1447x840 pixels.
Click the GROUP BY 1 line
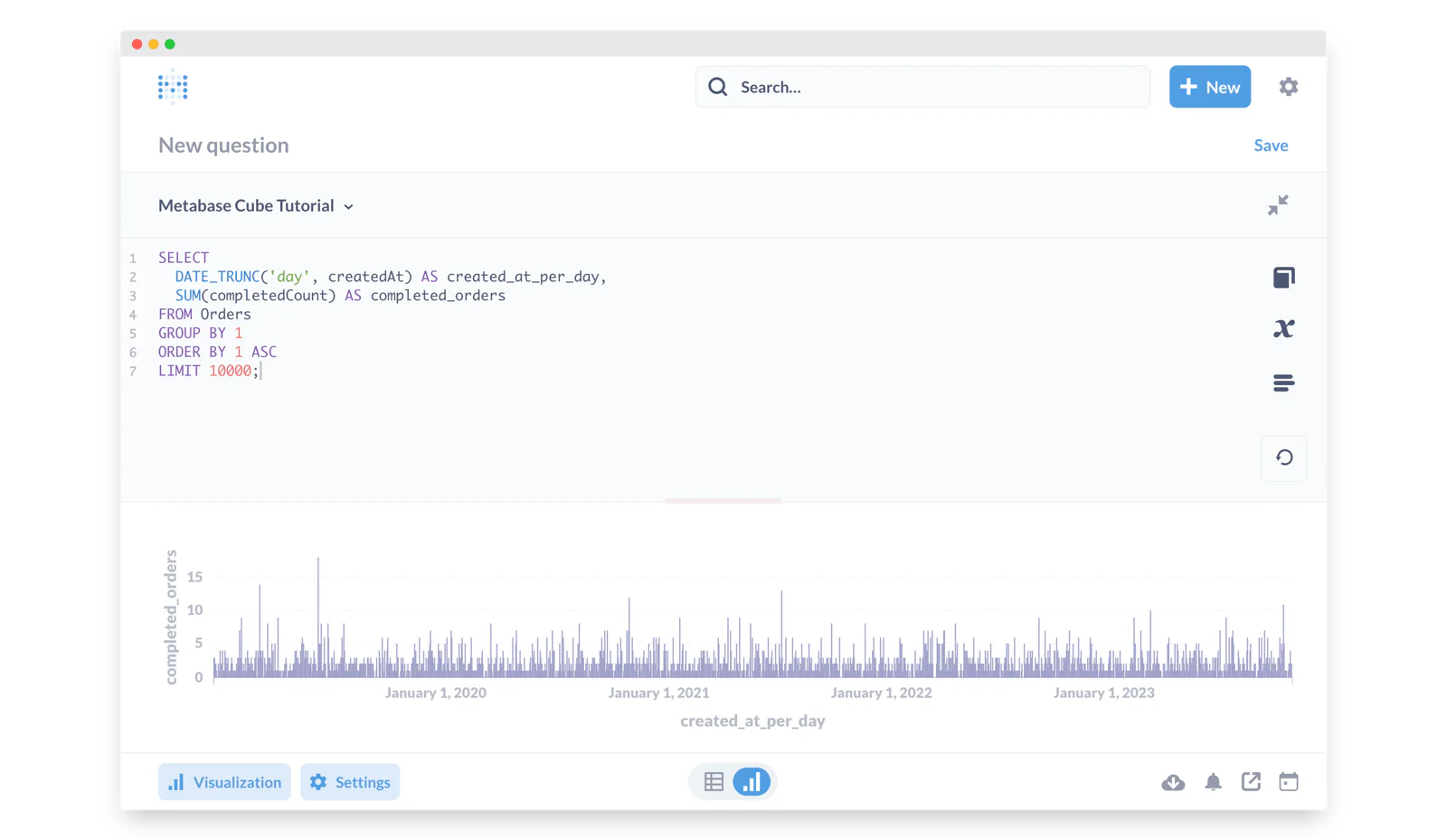coord(200,334)
